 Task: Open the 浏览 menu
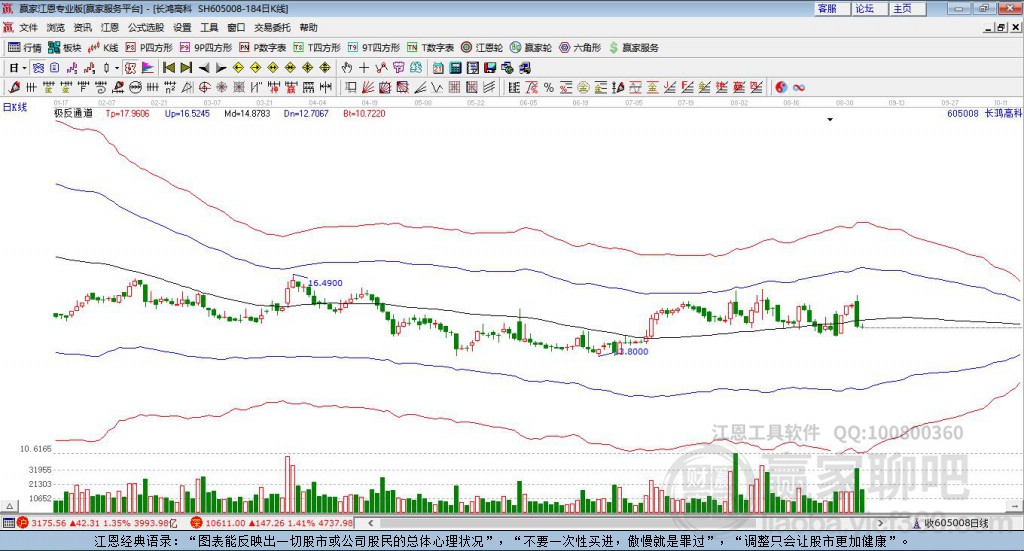[x=56, y=27]
